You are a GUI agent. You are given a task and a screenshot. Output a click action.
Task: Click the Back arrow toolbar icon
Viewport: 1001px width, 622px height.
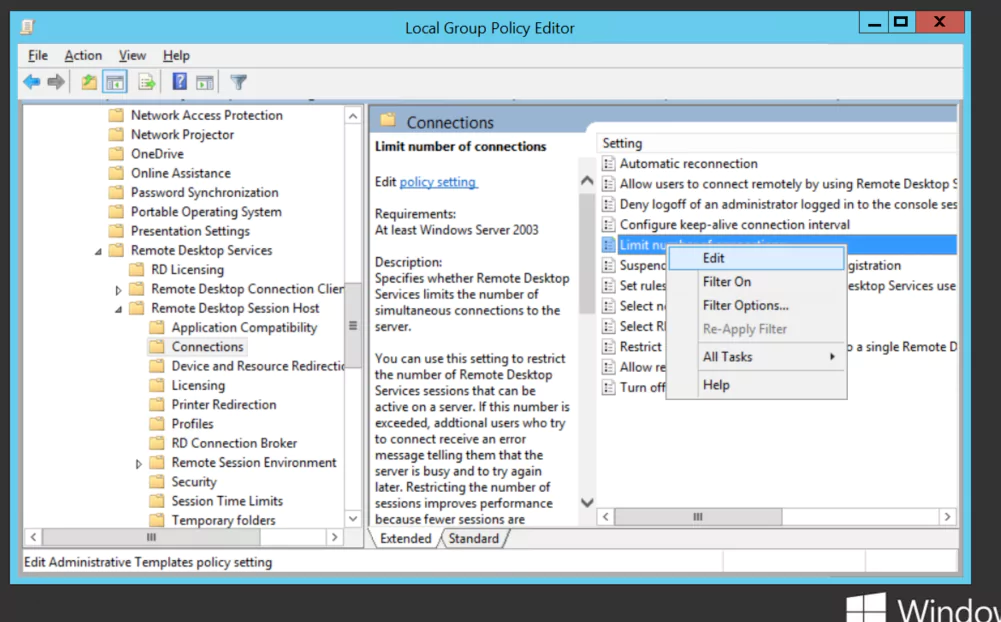[31, 82]
